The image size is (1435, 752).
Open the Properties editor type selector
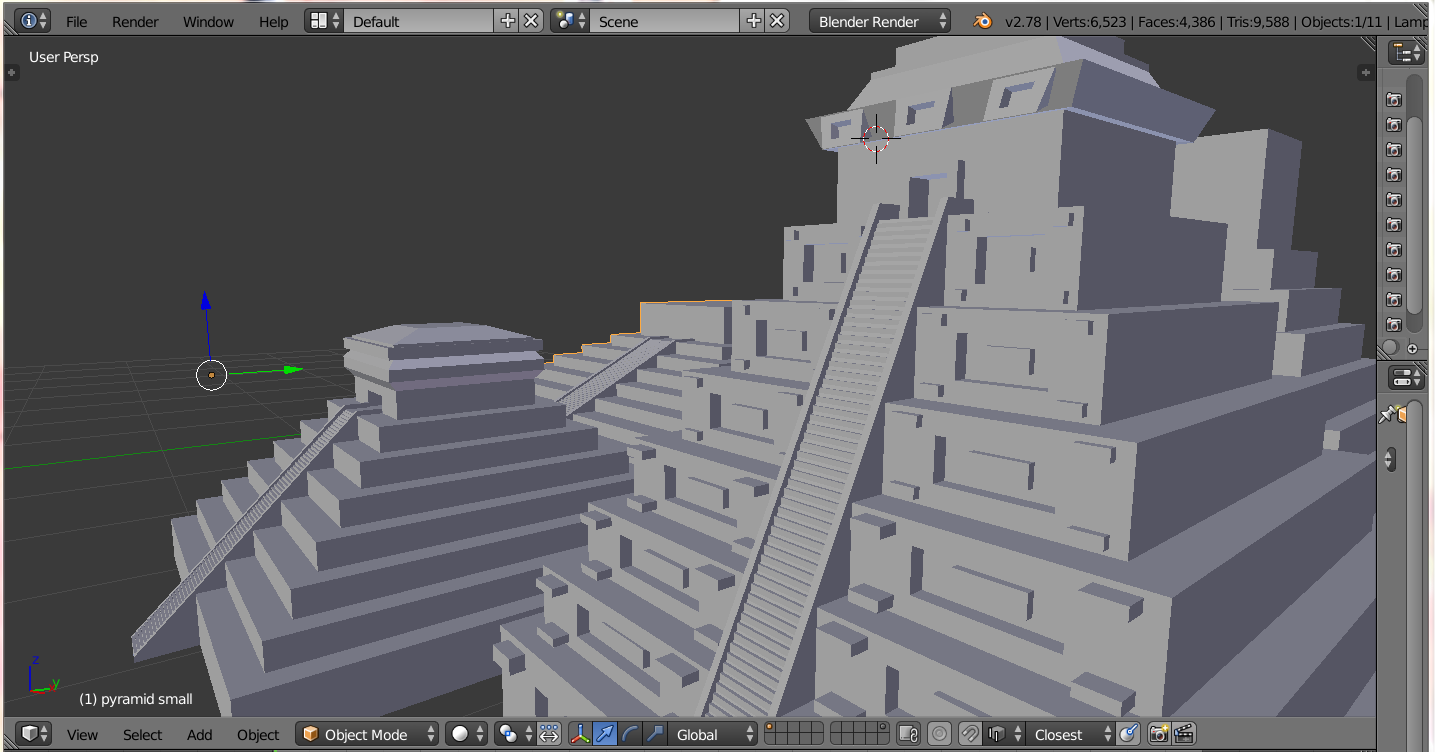tap(1406, 377)
